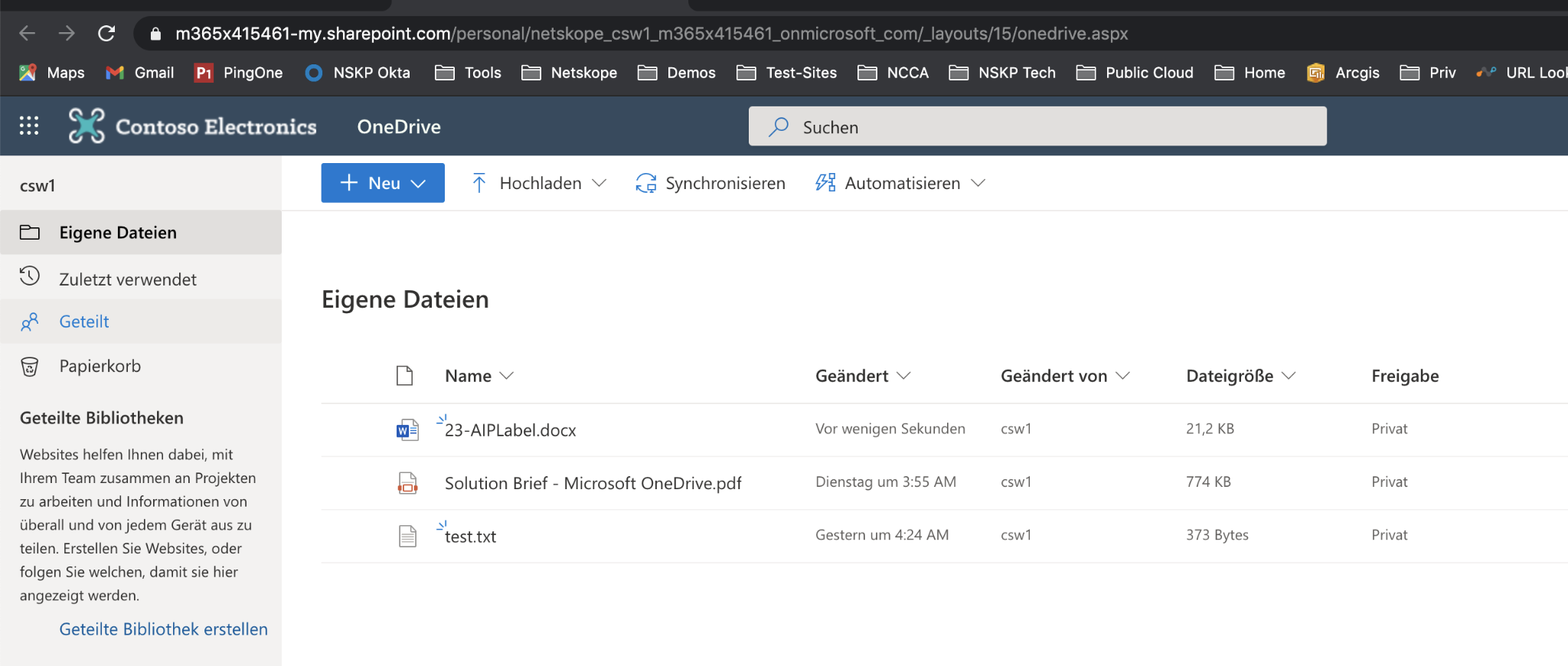The height and width of the screenshot is (666, 1568).
Task: Open the Geteilt section in sidebar
Action: tap(84, 322)
